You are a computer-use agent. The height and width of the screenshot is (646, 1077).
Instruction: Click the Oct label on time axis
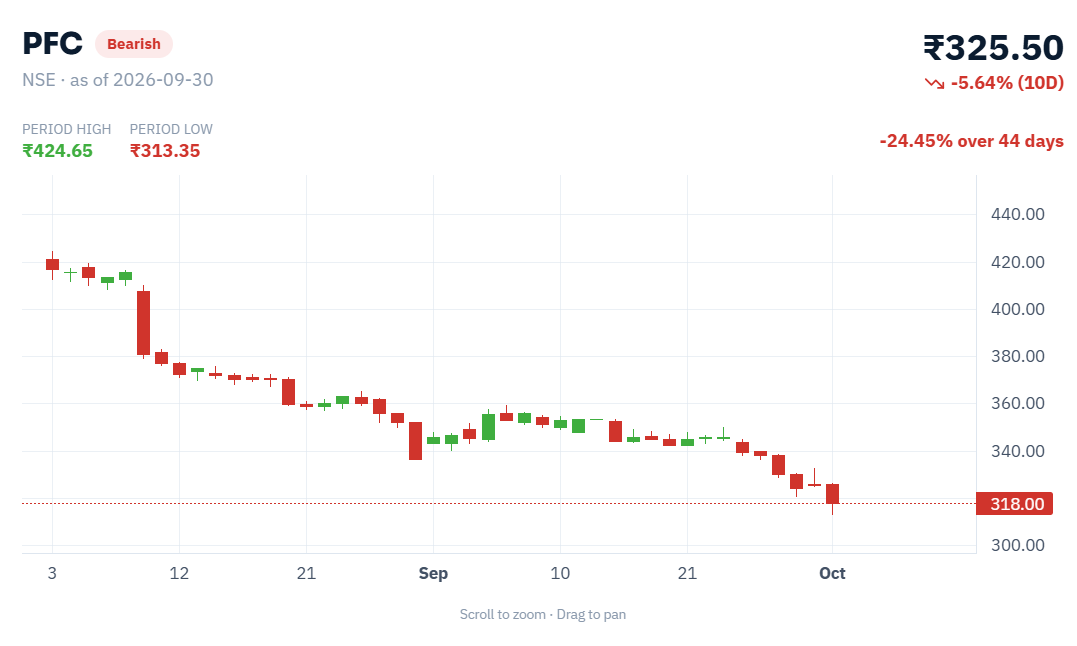pyautogui.click(x=832, y=573)
